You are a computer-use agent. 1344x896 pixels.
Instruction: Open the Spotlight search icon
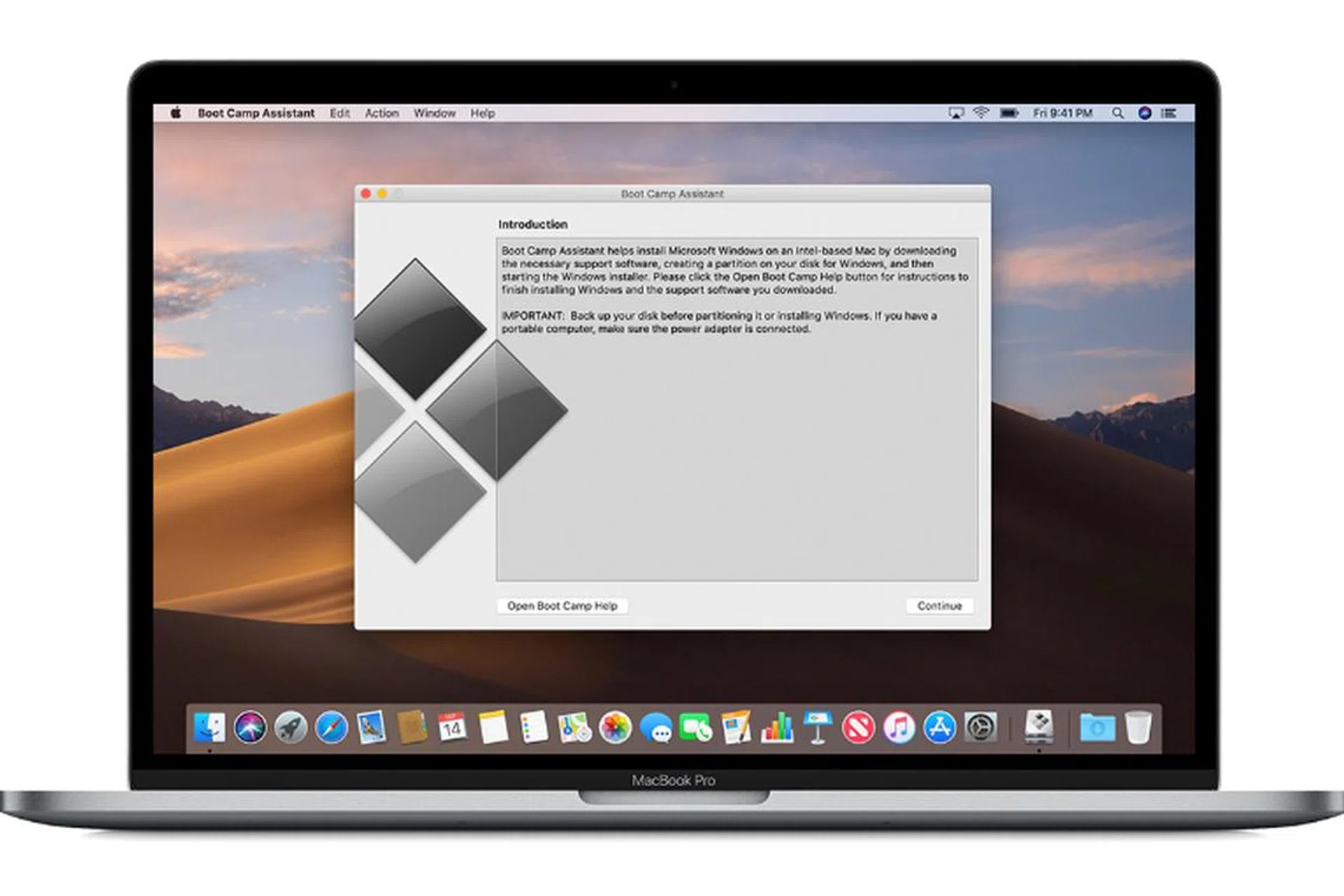1118,113
